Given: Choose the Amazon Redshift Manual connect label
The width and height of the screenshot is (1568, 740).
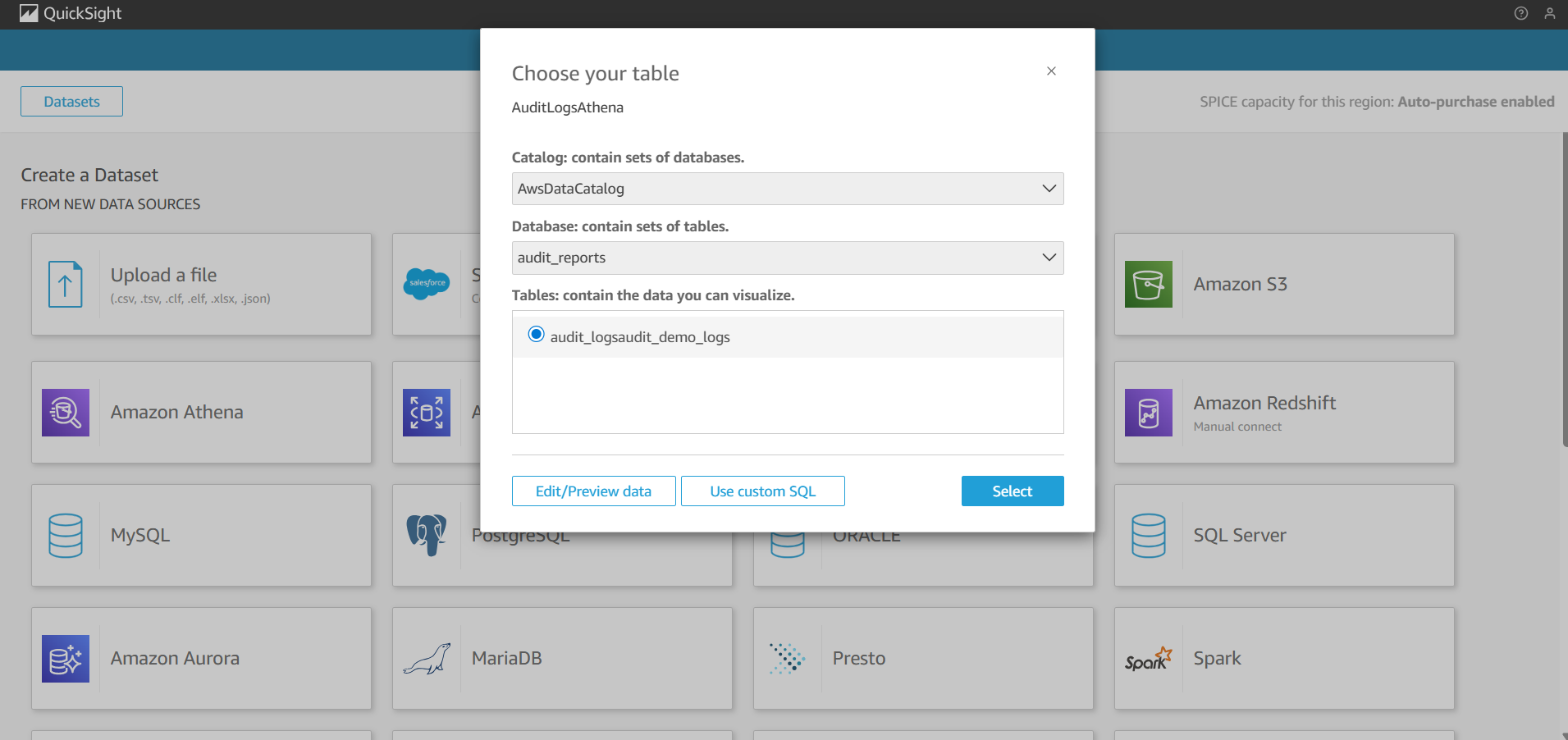Looking at the screenshot, I should coord(1237,427).
